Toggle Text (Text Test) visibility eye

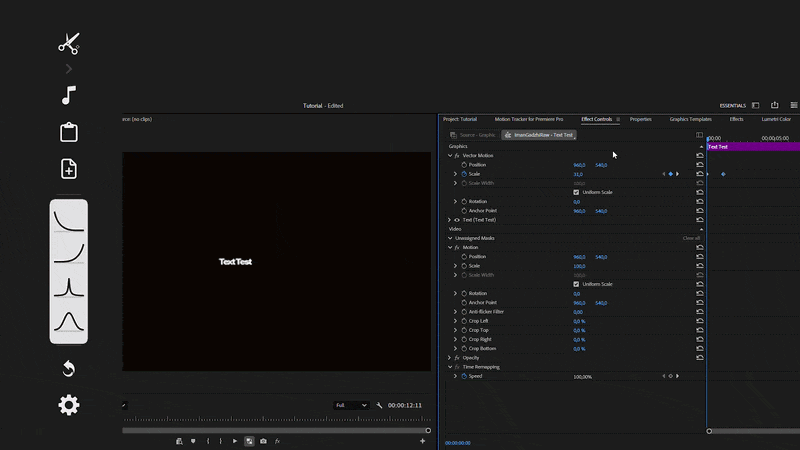pyautogui.click(x=457, y=220)
